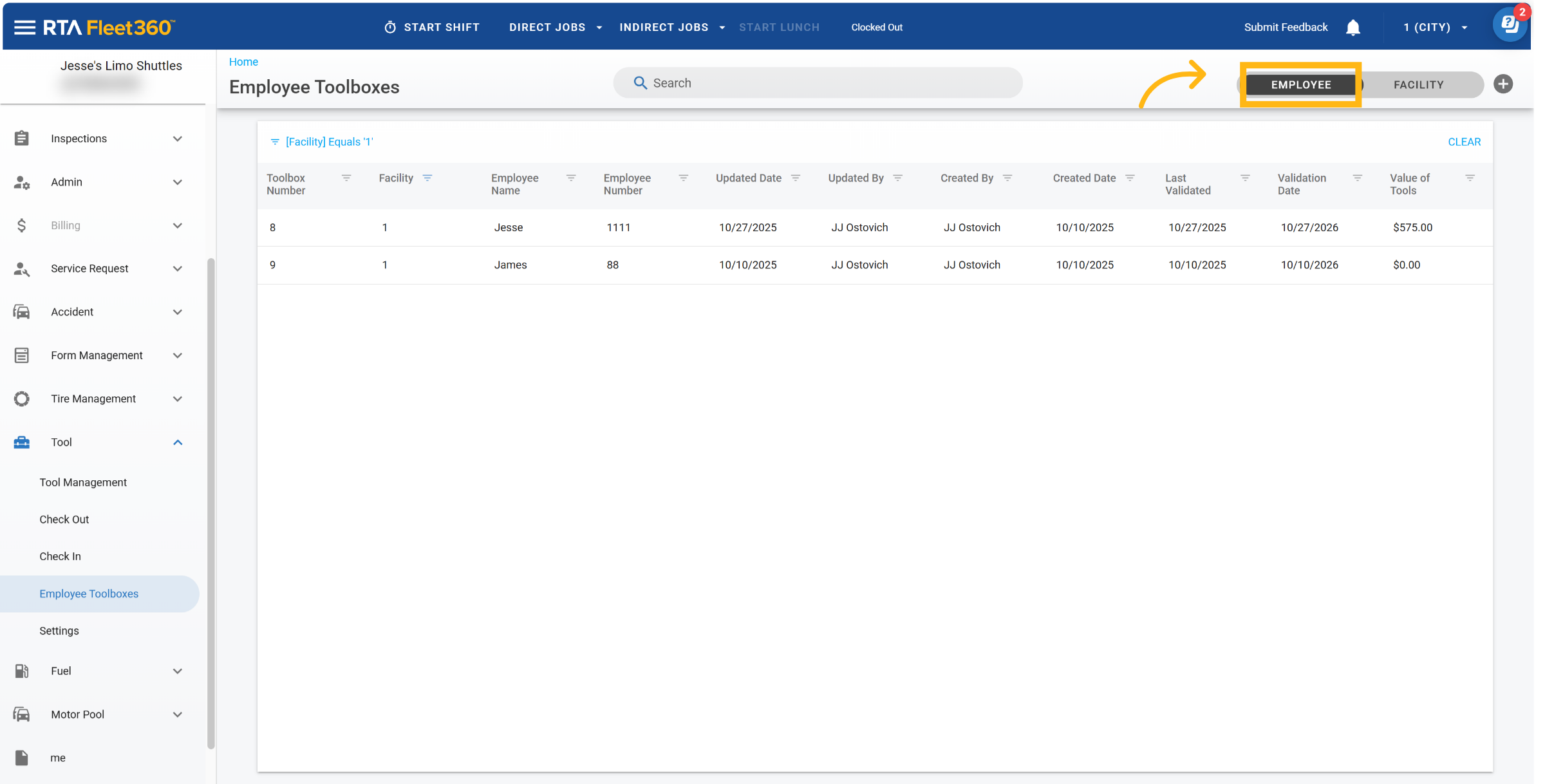Add a new toolbox with plus icon

click(x=1503, y=84)
